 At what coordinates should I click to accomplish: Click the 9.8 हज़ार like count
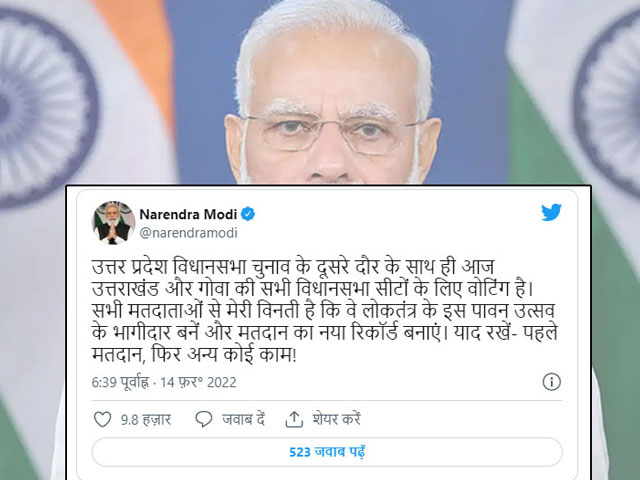(146, 420)
